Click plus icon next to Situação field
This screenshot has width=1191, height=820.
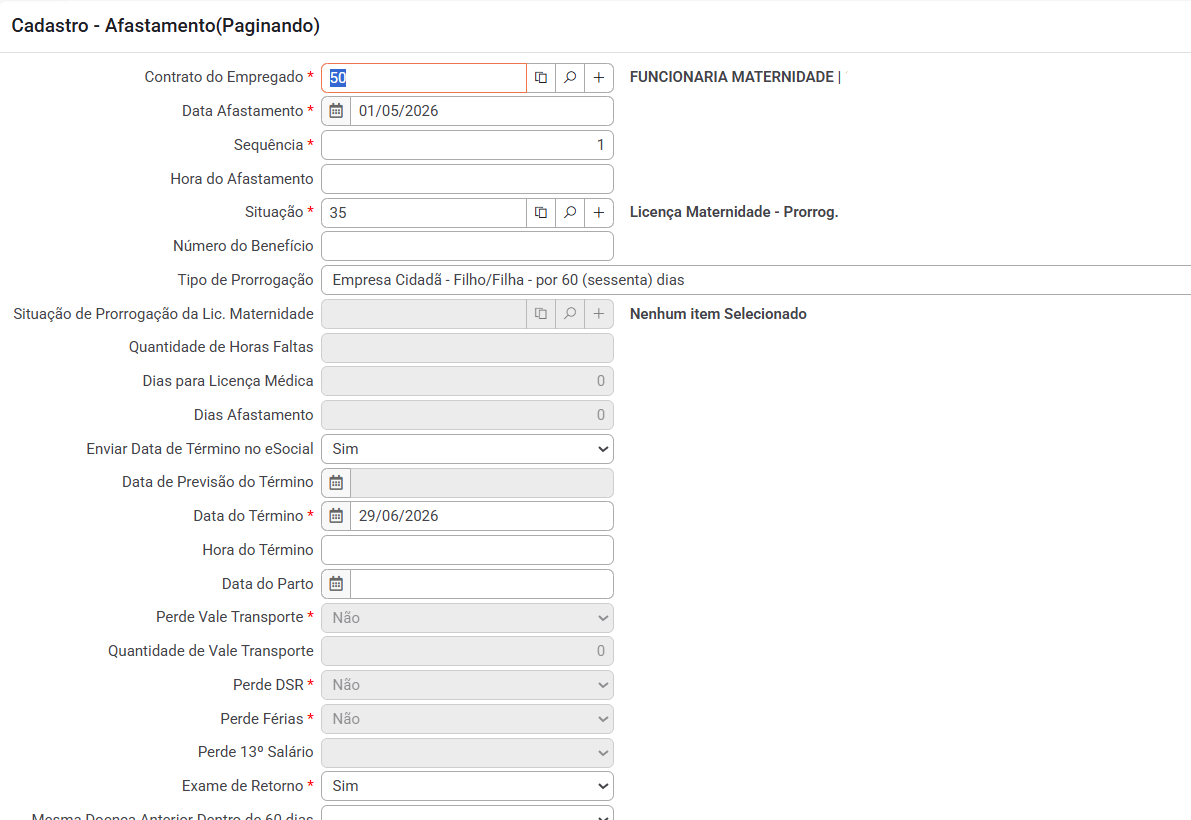coord(599,213)
